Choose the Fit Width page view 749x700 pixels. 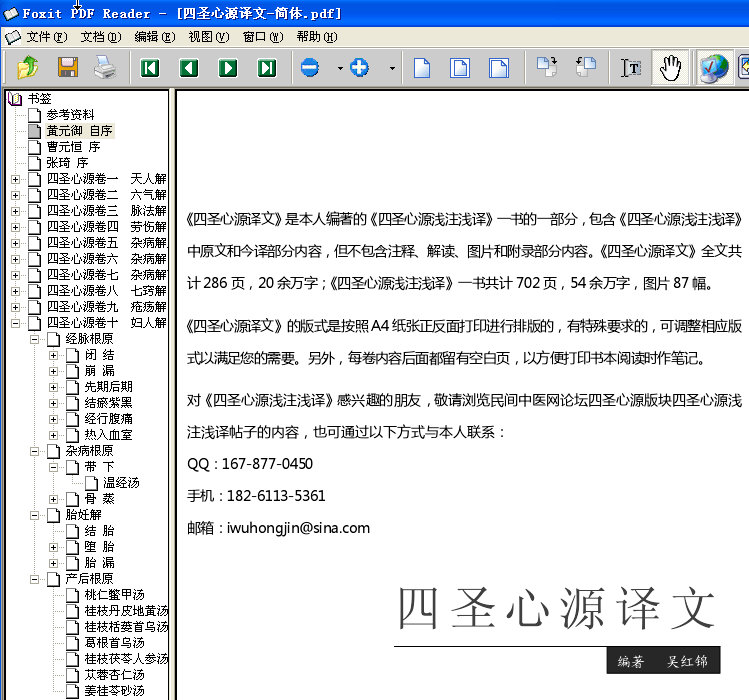click(498, 68)
